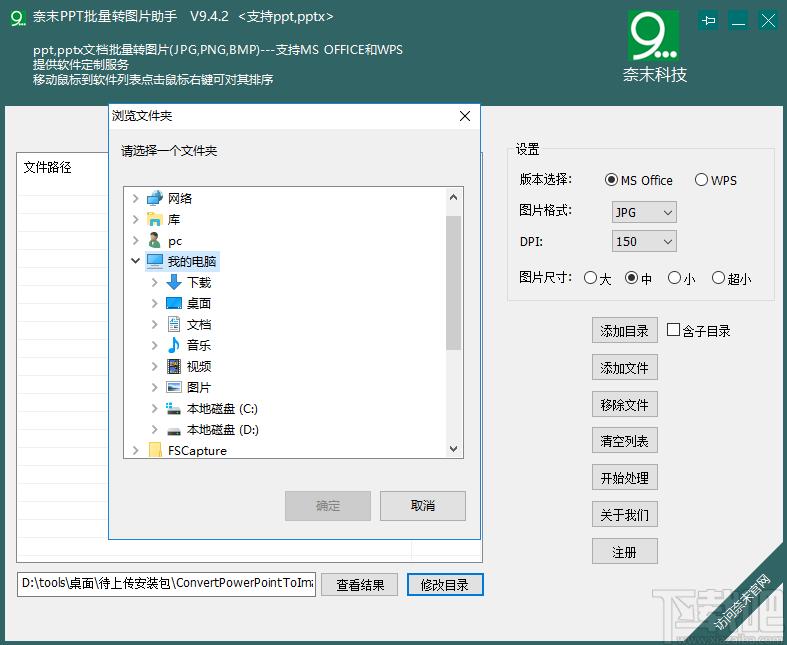The height and width of the screenshot is (645, 787).
Task: Click the 访问奈末官网 corner link
Action: tap(742, 602)
